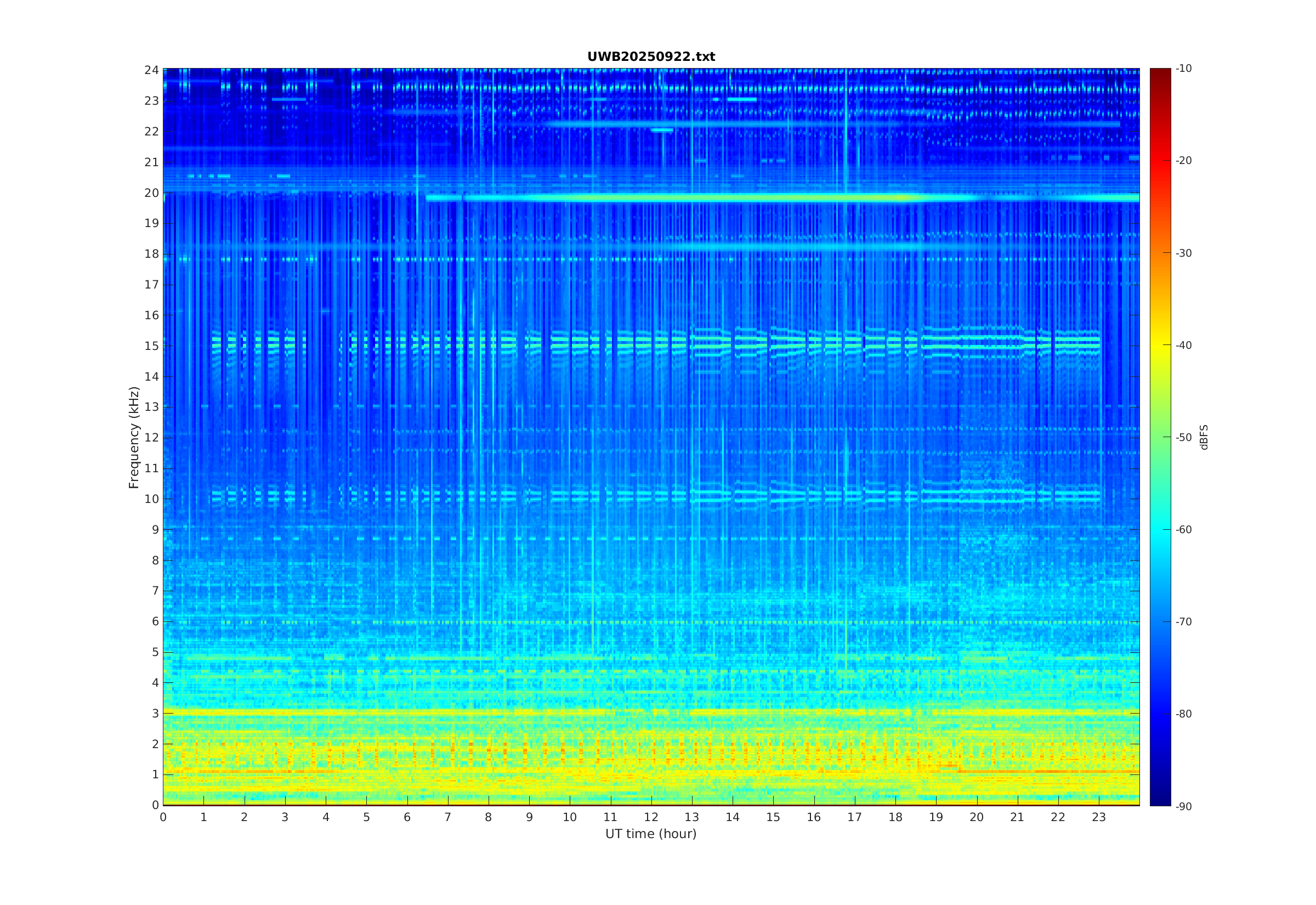
Task: Click the 'Frequency (kHz)' y-axis label
Action: coord(134,437)
